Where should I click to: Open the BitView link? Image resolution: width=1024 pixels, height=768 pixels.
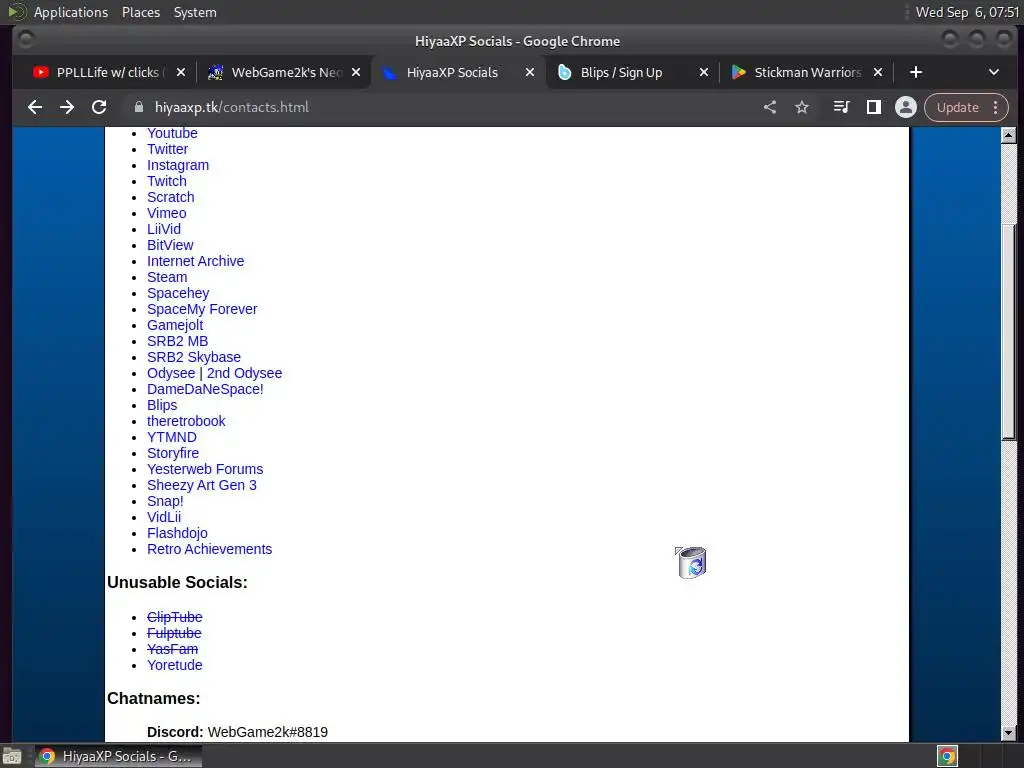point(170,245)
